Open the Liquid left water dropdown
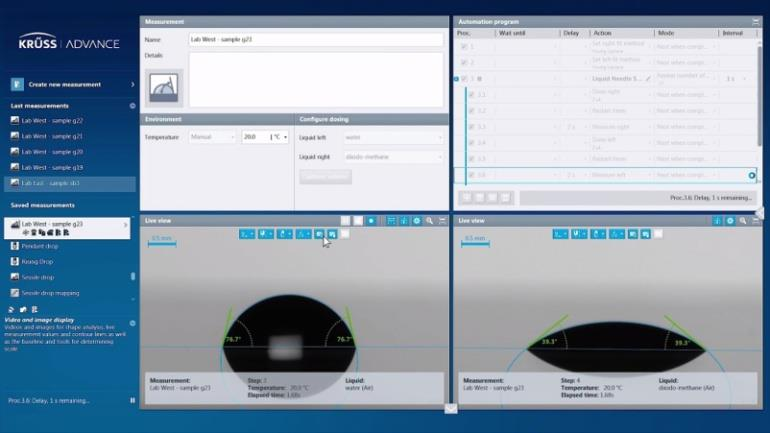This screenshot has width=770, height=433. (393, 137)
